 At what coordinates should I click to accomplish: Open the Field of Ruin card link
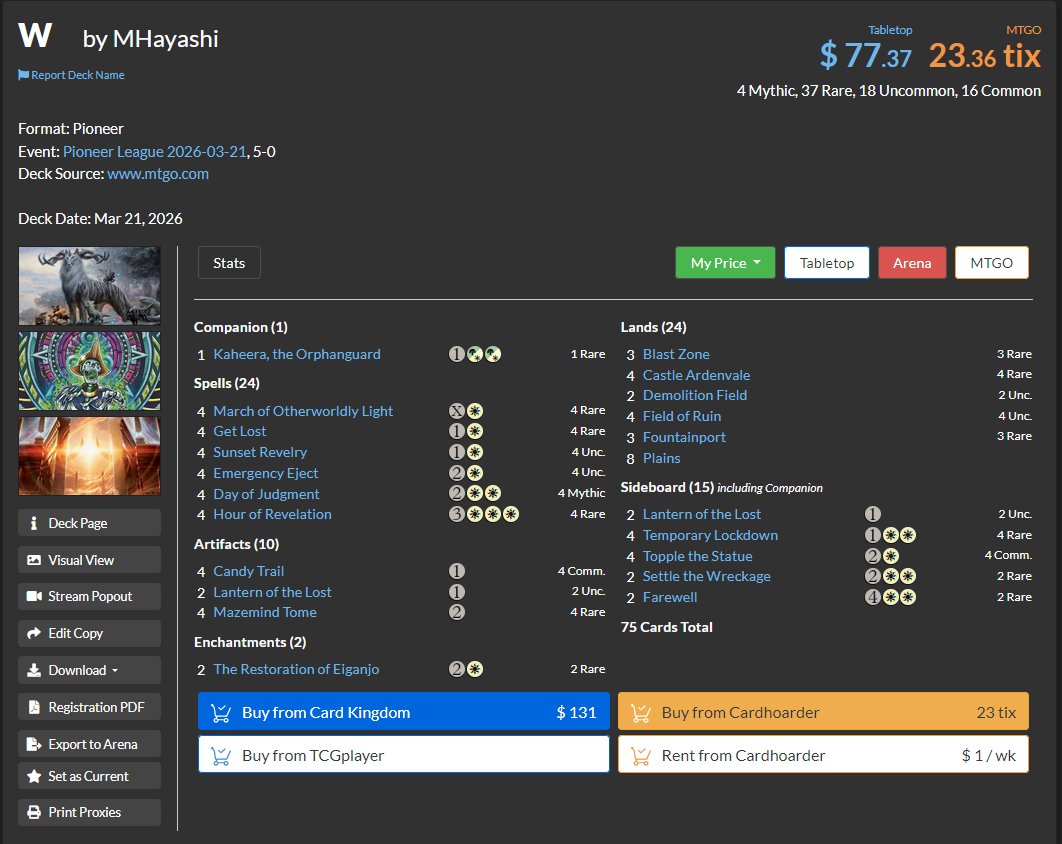[681, 417]
